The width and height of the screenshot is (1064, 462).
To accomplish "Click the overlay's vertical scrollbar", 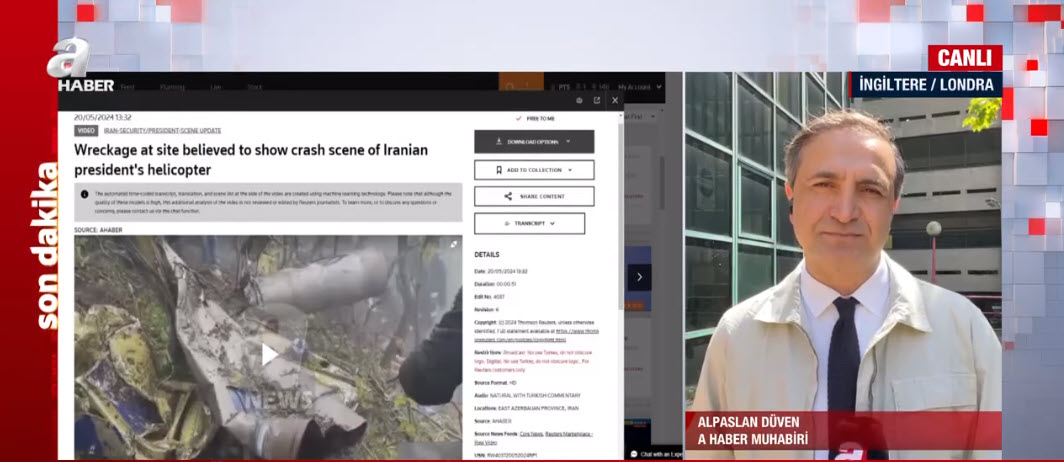I will [621, 200].
